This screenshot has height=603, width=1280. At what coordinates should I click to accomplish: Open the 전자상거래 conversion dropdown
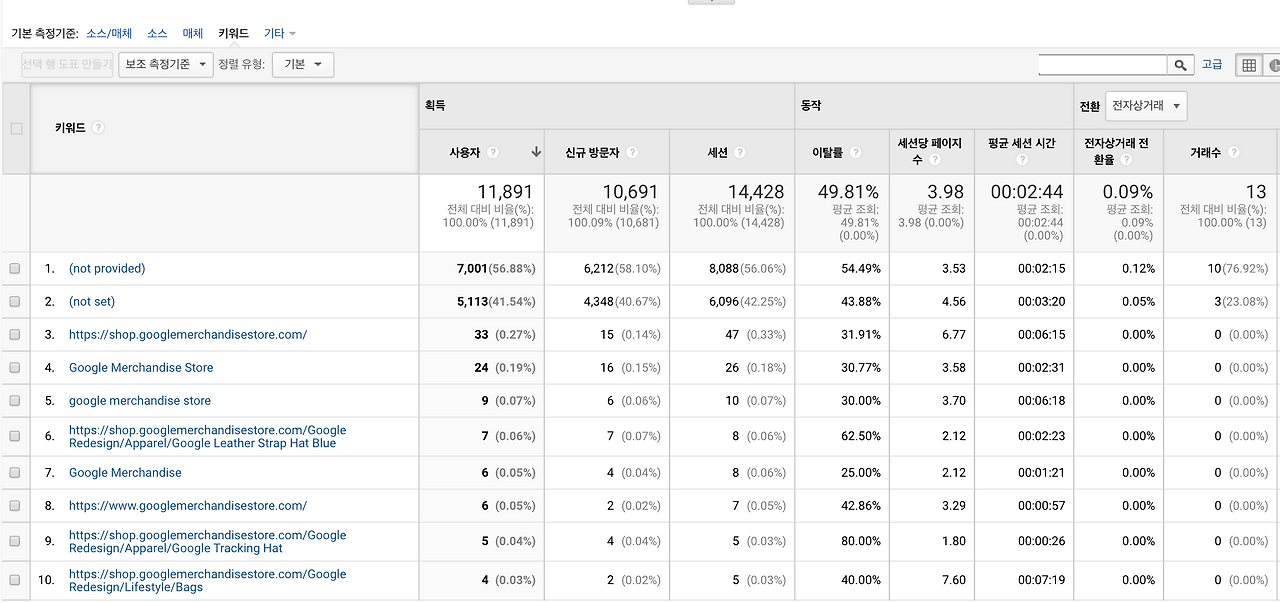pyautogui.click(x=1146, y=105)
